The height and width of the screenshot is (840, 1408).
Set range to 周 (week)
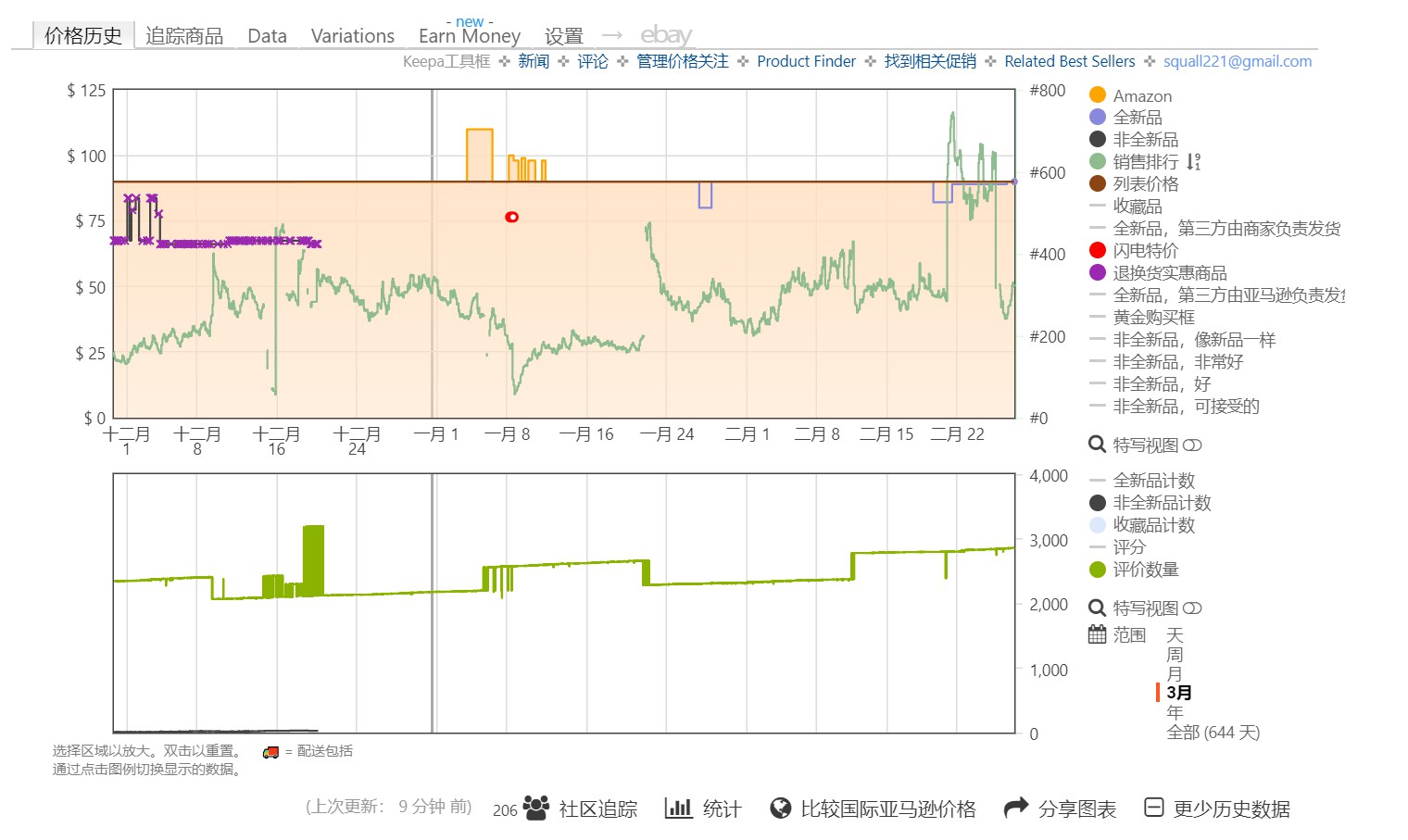pyautogui.click(x=1175, y=655)
